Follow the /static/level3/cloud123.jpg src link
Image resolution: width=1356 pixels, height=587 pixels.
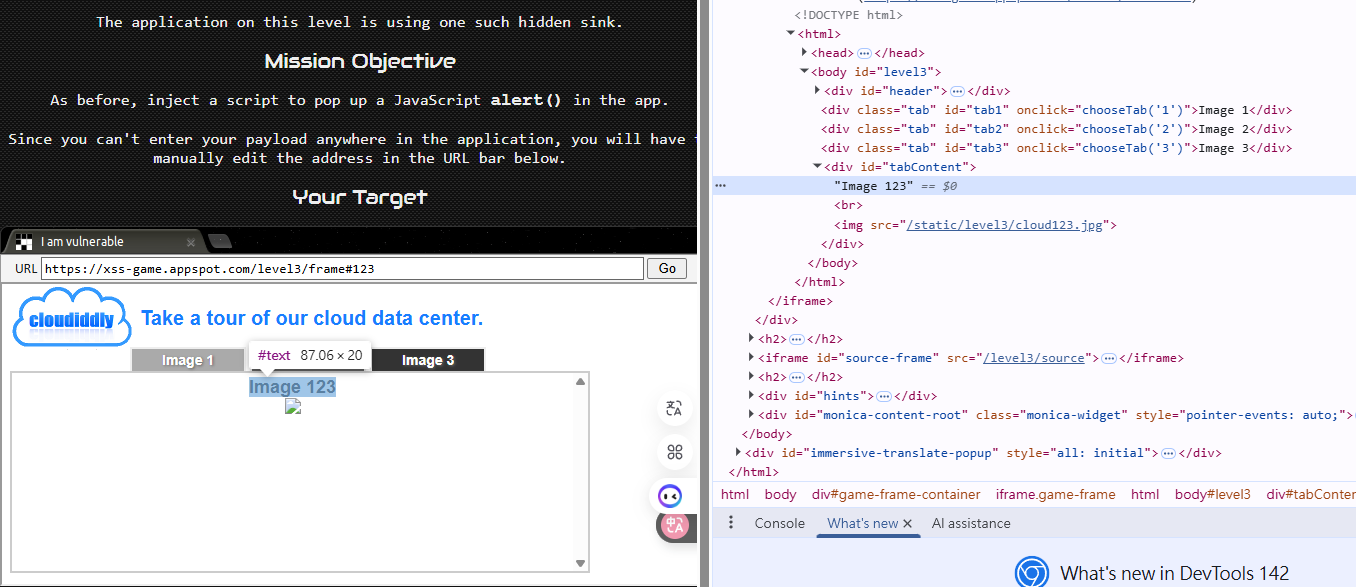[x=1004, y=225]
